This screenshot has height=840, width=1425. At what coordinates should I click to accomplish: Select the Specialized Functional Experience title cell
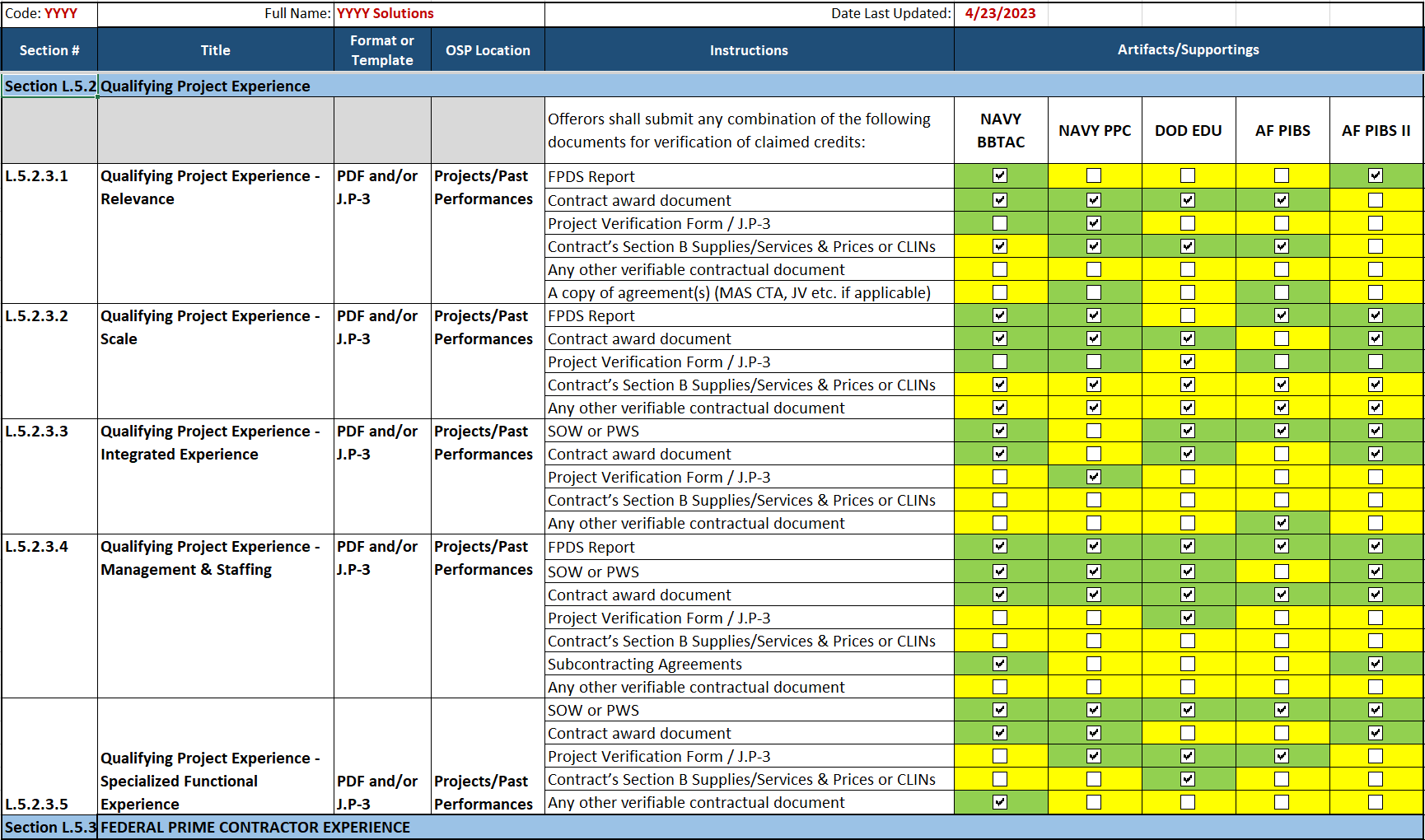(216, 756)
